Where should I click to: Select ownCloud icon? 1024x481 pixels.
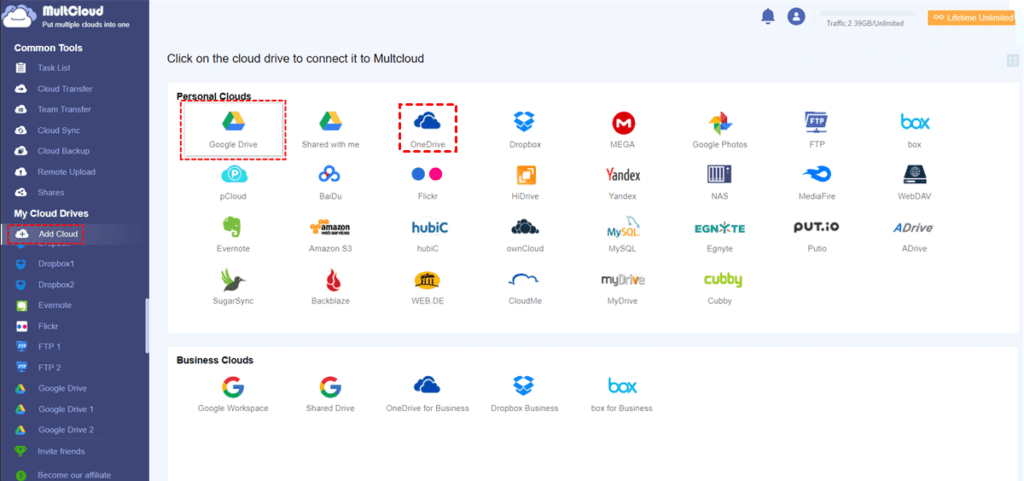[x=524, y=234]
